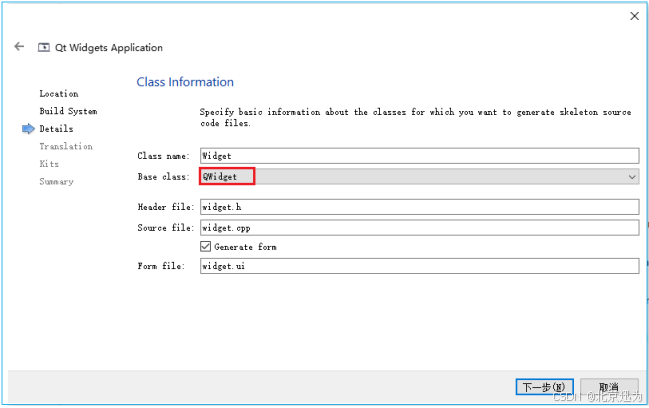Click into the Form file input field
Viewport: 649px width, 408px height.
419,266
